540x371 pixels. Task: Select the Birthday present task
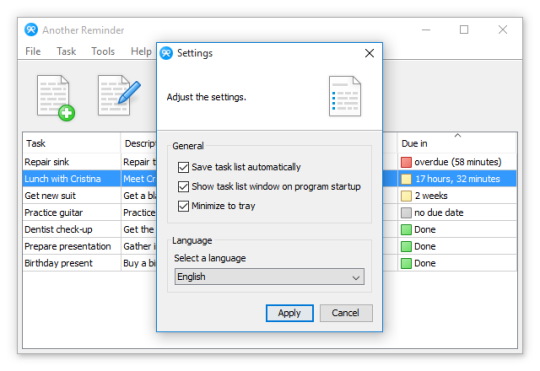pos(58,263)
